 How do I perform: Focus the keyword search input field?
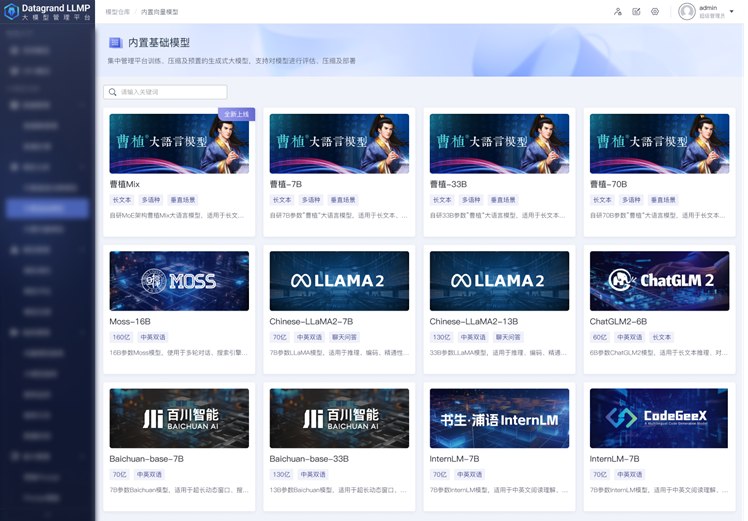(x=170, y=92)
